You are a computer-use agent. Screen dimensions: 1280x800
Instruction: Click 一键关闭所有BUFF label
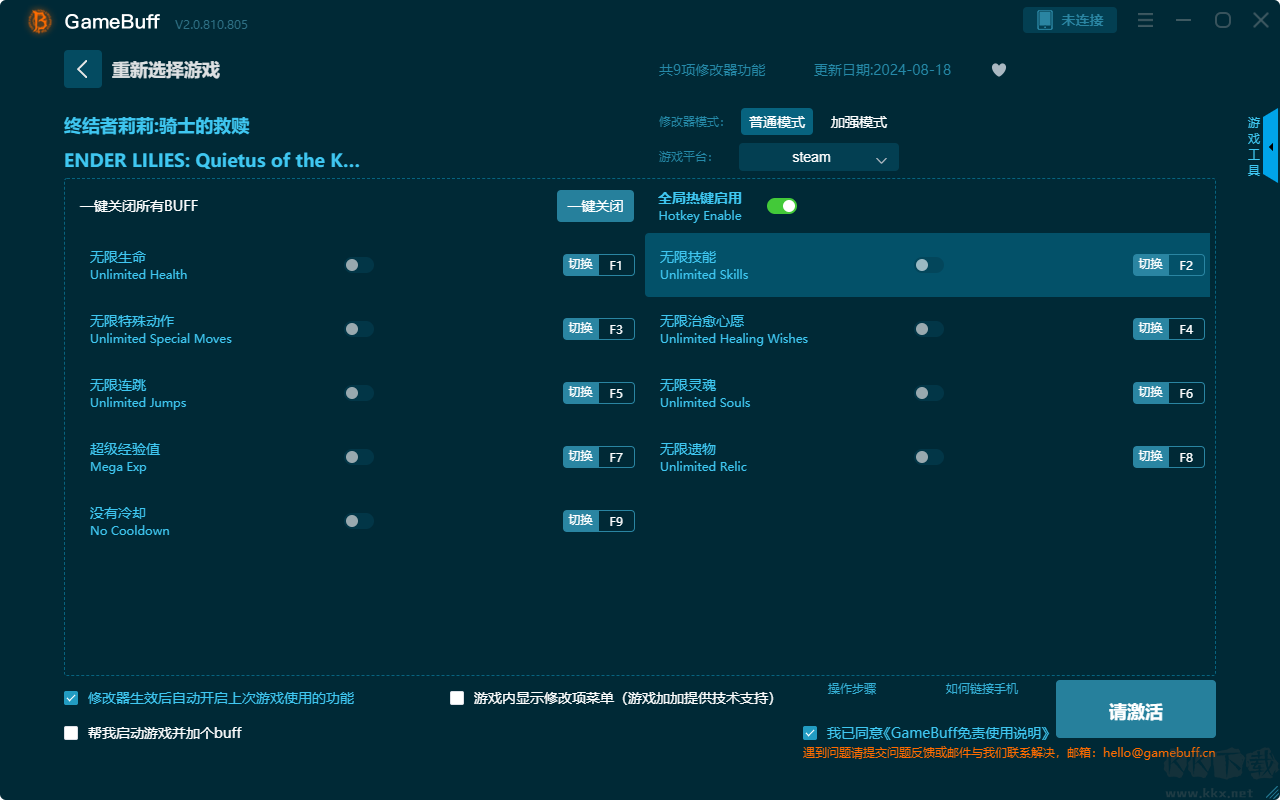tap(139, 206)
